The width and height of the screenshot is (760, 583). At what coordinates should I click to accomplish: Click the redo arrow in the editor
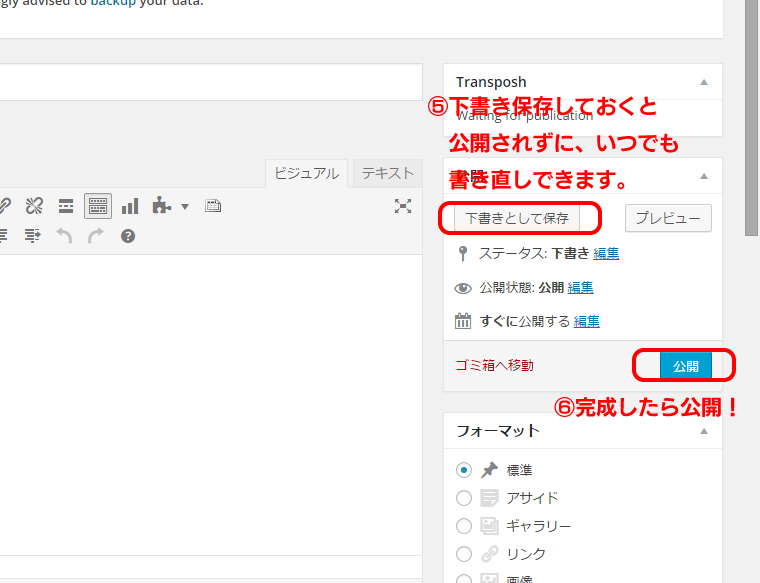96,236
